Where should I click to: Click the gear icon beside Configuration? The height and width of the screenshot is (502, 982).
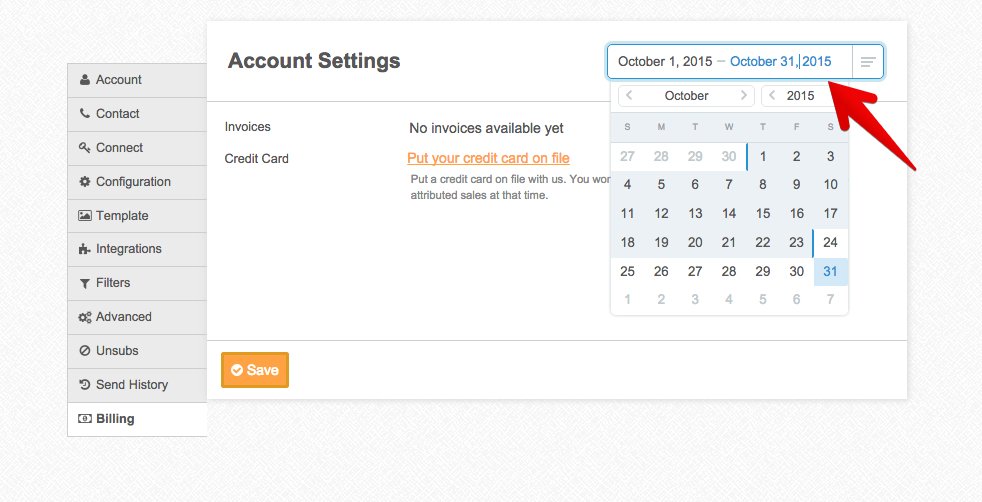[x=85, y=182]
